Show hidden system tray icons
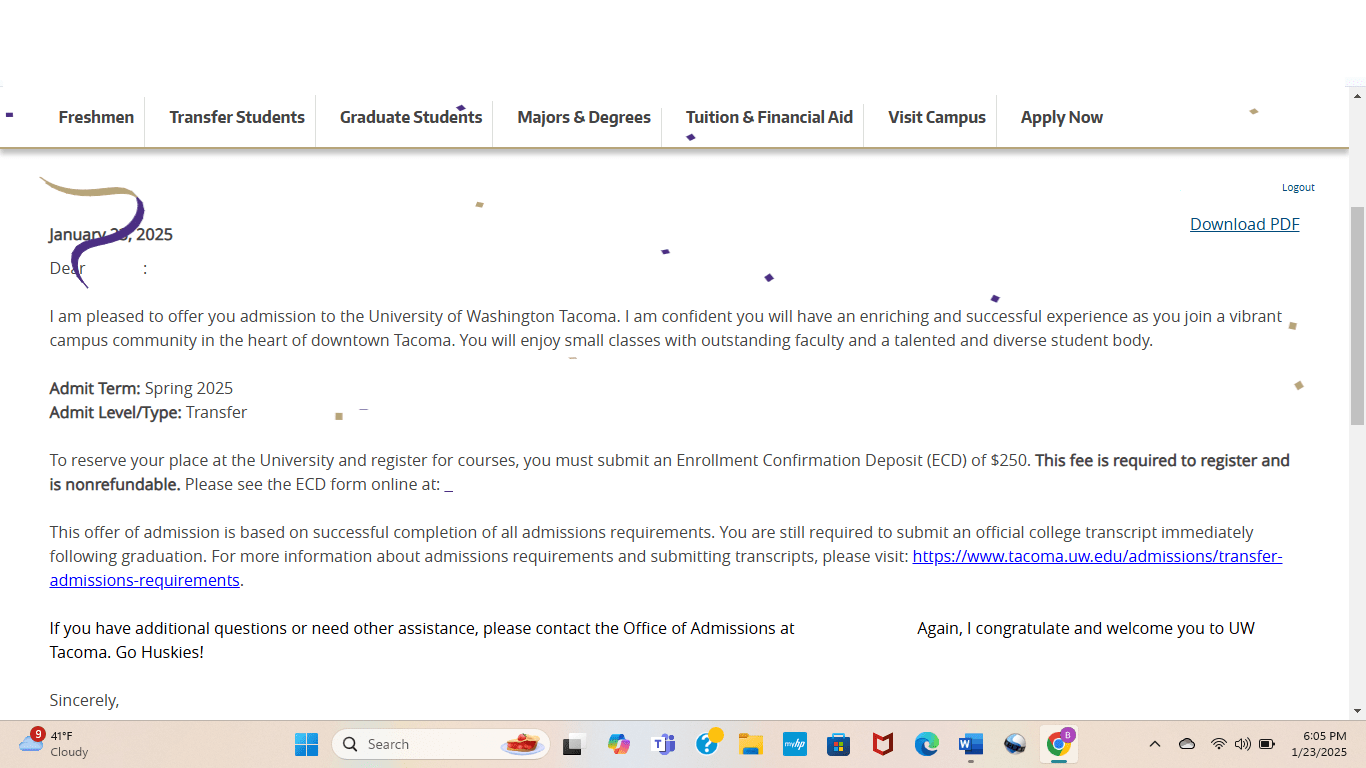 click(1154, 744)
